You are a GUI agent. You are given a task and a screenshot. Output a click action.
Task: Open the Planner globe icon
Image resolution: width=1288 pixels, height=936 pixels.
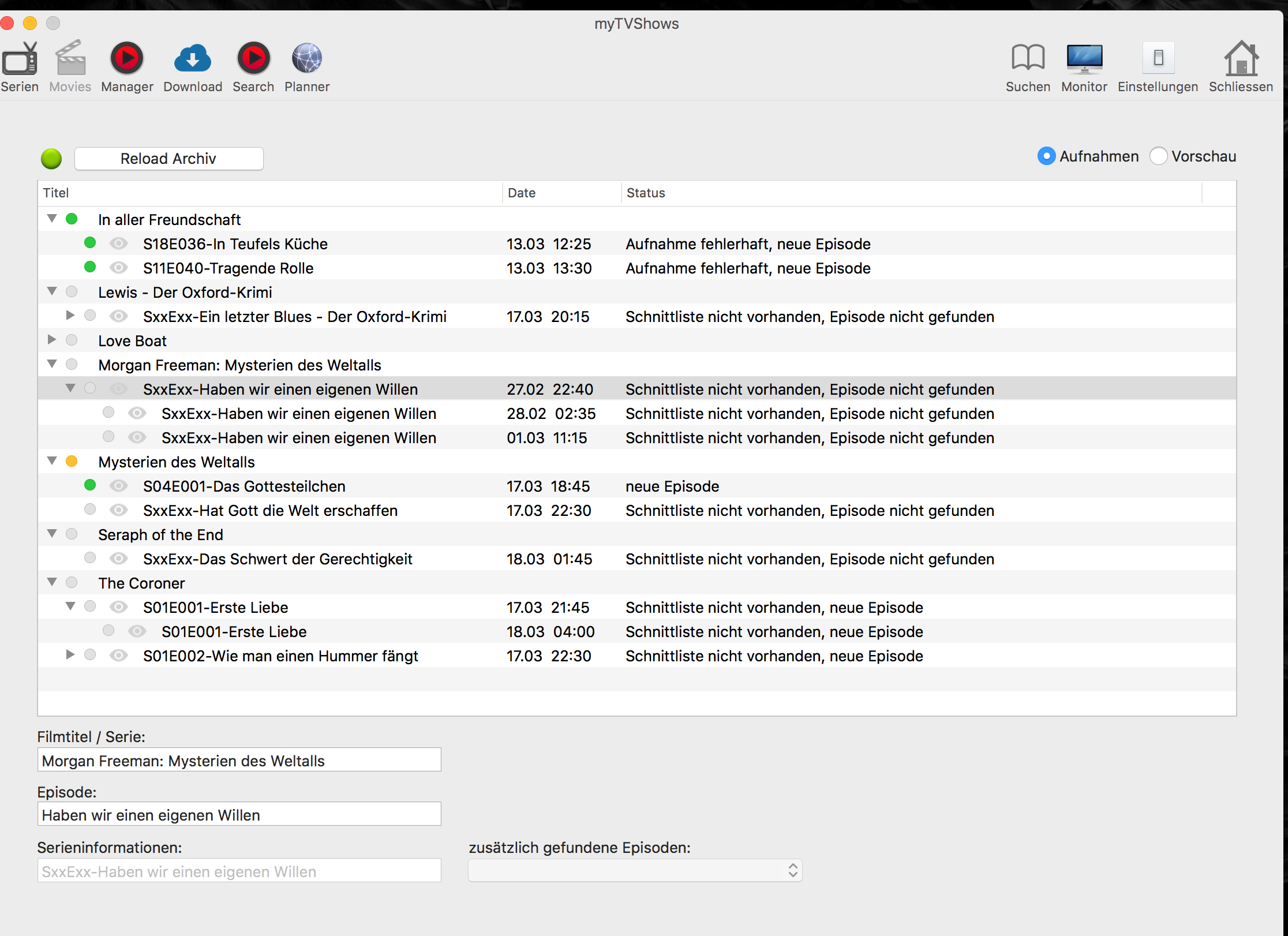point(306,59)
